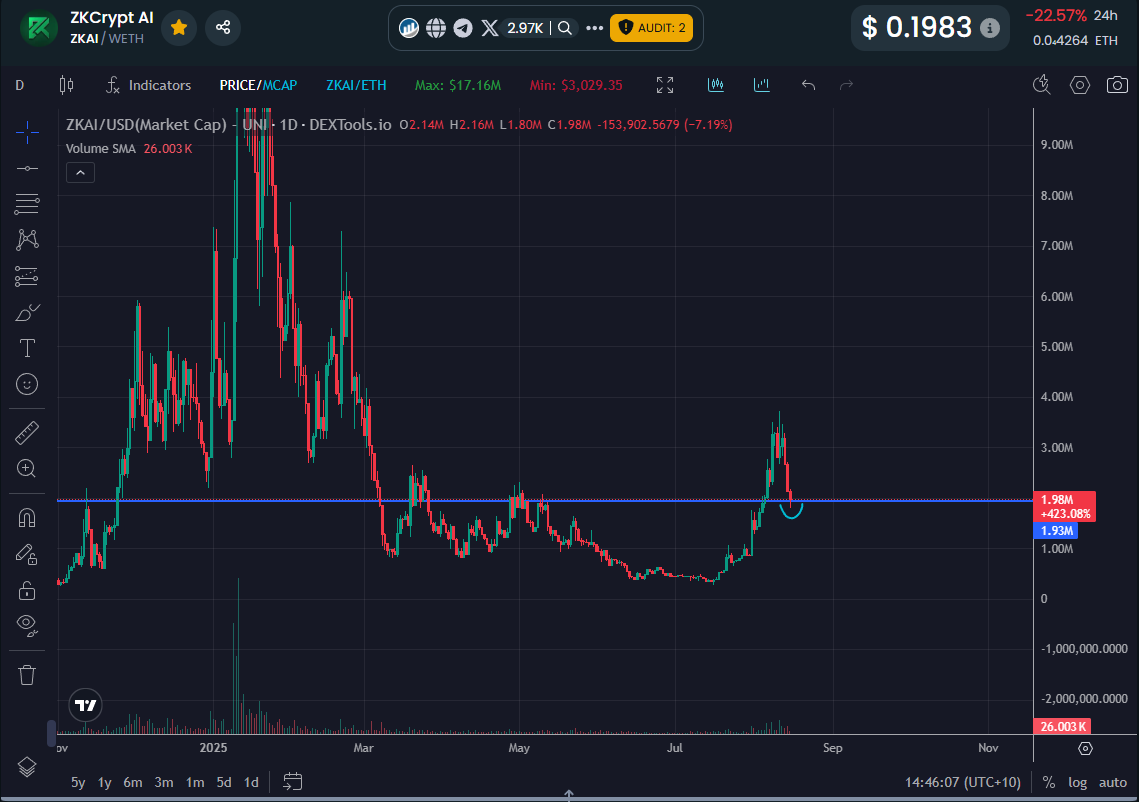Switch to the ZKAI/ETH chart tab
This screenshot has height=802, width=1139.
click(x=356, y=86)
